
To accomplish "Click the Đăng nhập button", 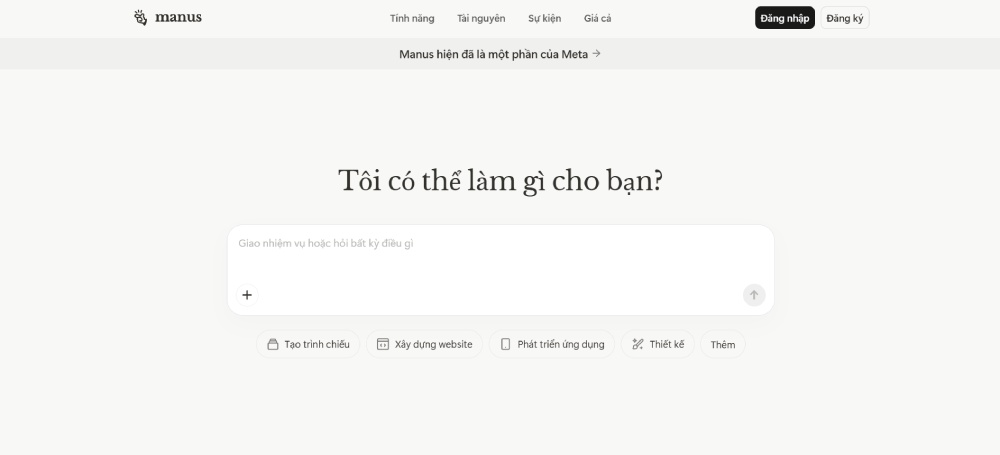I will pos(785,18).
